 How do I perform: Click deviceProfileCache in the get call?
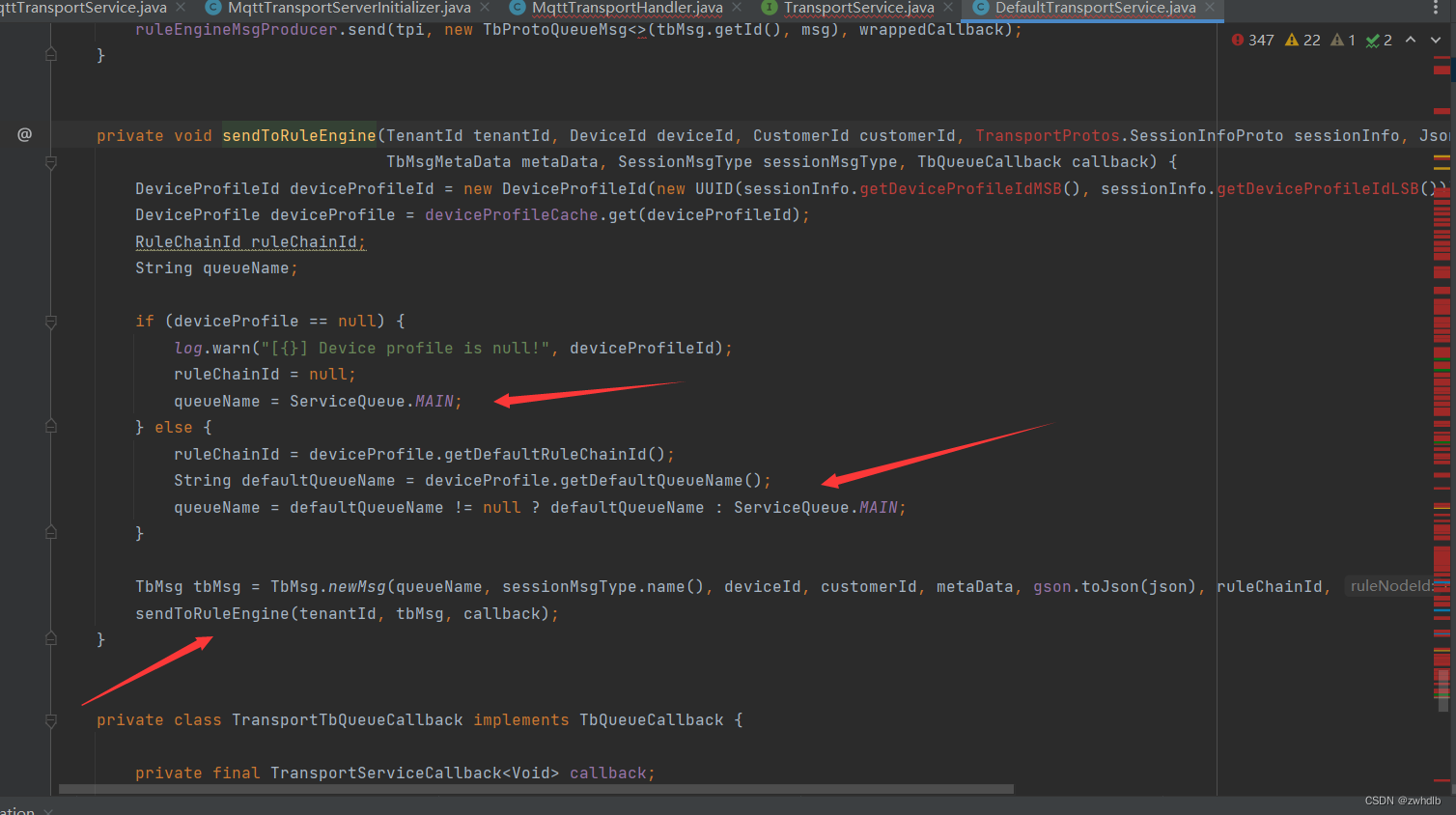[512, 215]
